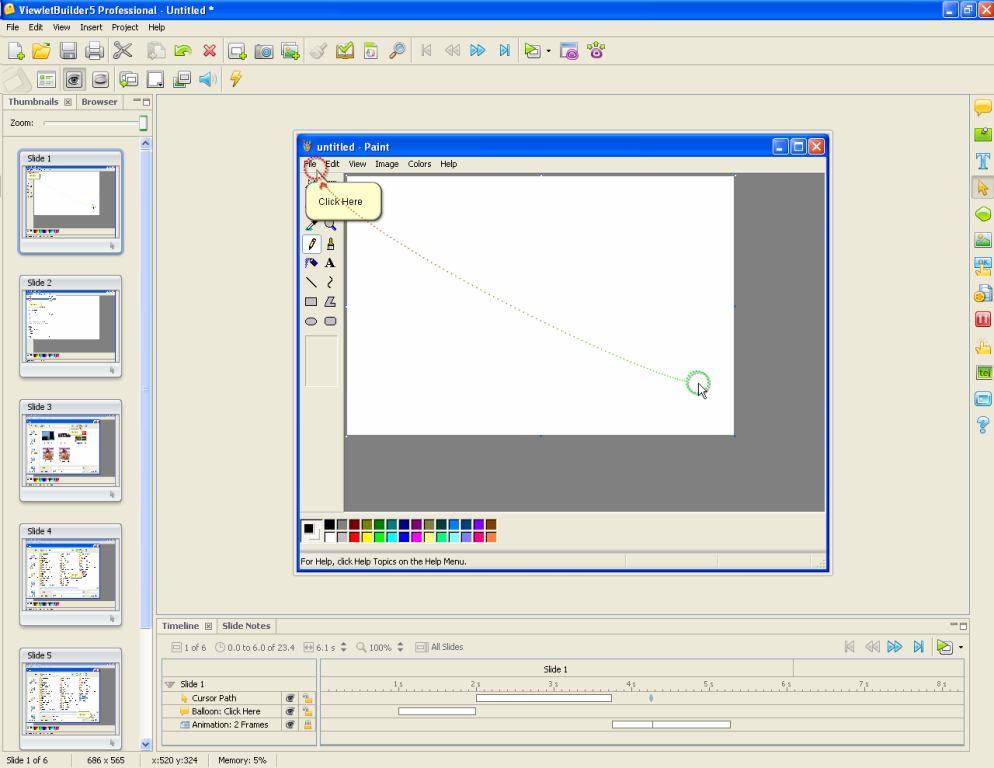The width and height of the screenshot is (994, 768).
Task: Click the All Slides timeline button
Action: point(439,648)
